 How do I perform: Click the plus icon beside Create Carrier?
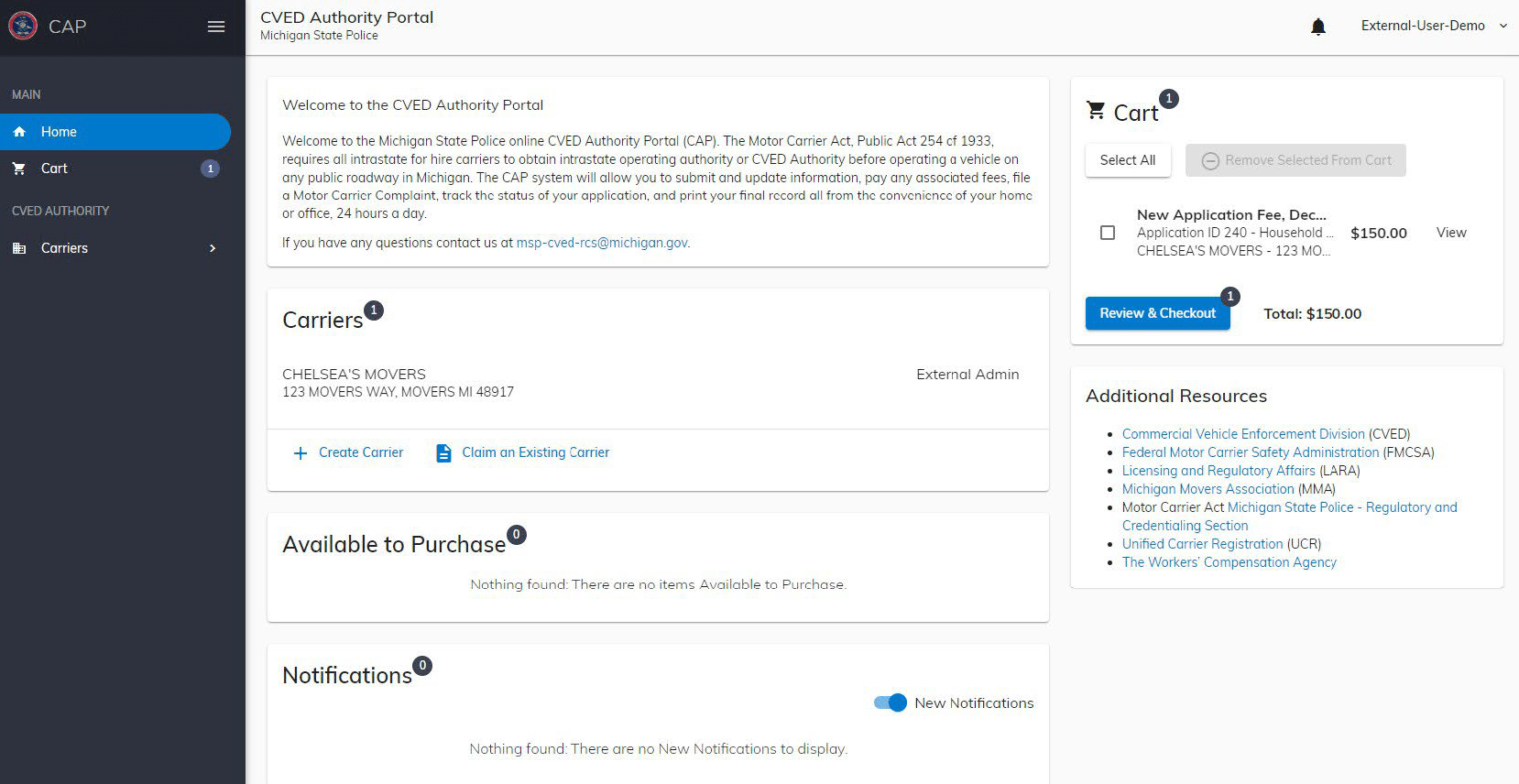point(300,453)
